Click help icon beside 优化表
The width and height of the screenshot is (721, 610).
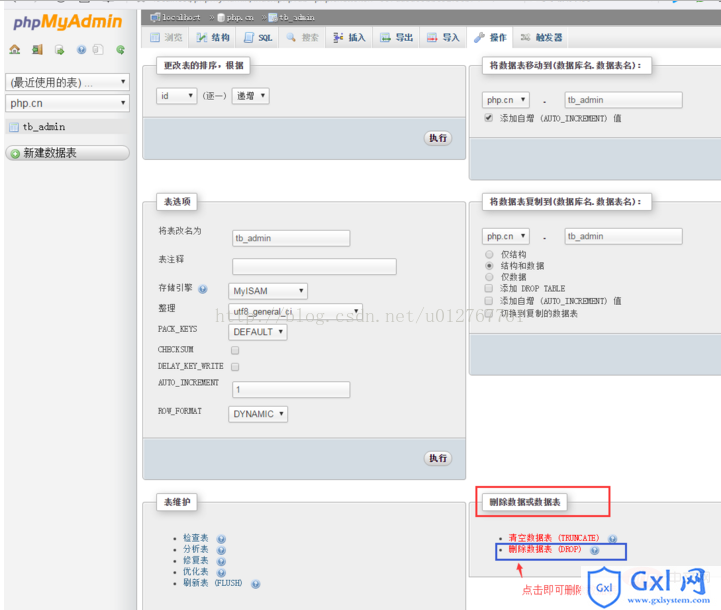(x=221, y=573)
